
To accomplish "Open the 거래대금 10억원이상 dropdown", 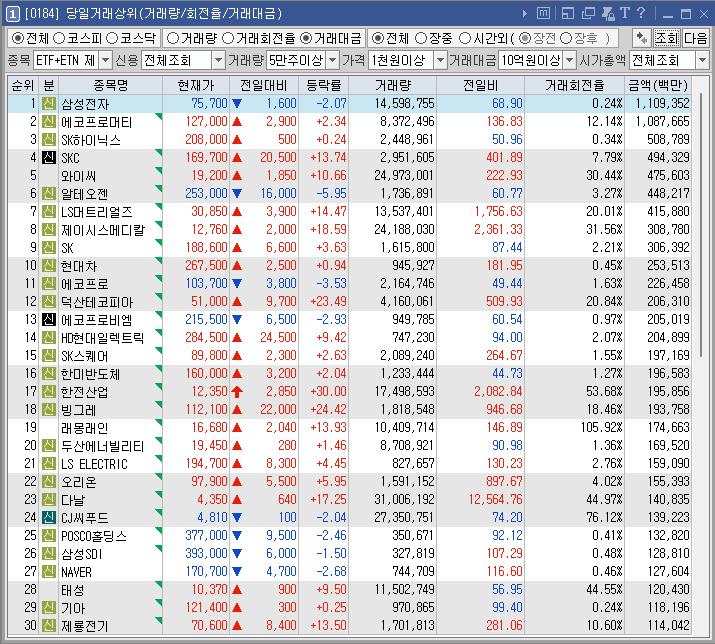I will click(x=569, y=60).
